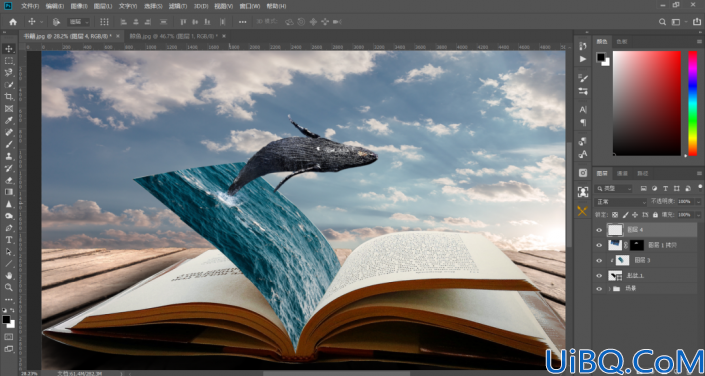The height and width of the screenshot is (376, 705).
Task: Expand the 场景 layer group
Action: tap(610, 289)
